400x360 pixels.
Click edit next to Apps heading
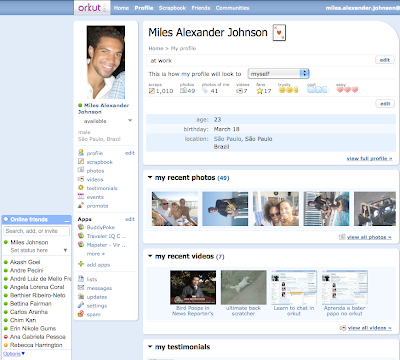(x=130, y=219)
